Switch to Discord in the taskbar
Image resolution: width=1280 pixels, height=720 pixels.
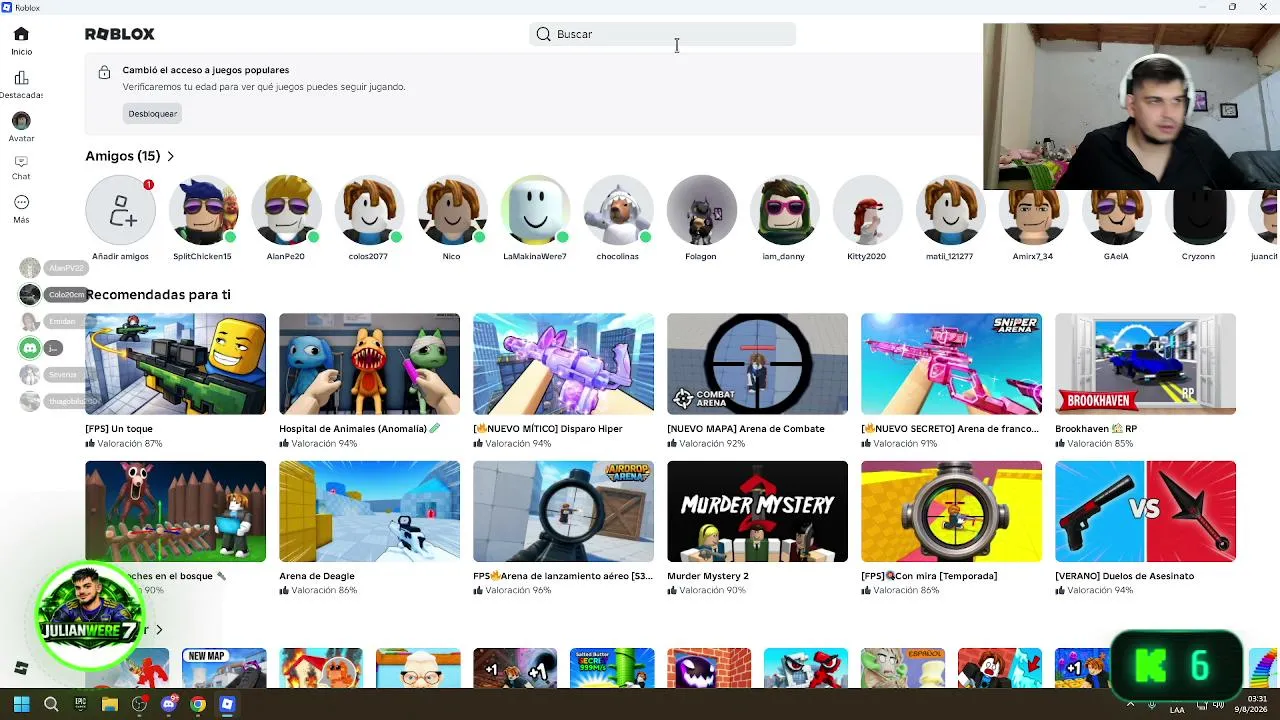coord(169,704)
